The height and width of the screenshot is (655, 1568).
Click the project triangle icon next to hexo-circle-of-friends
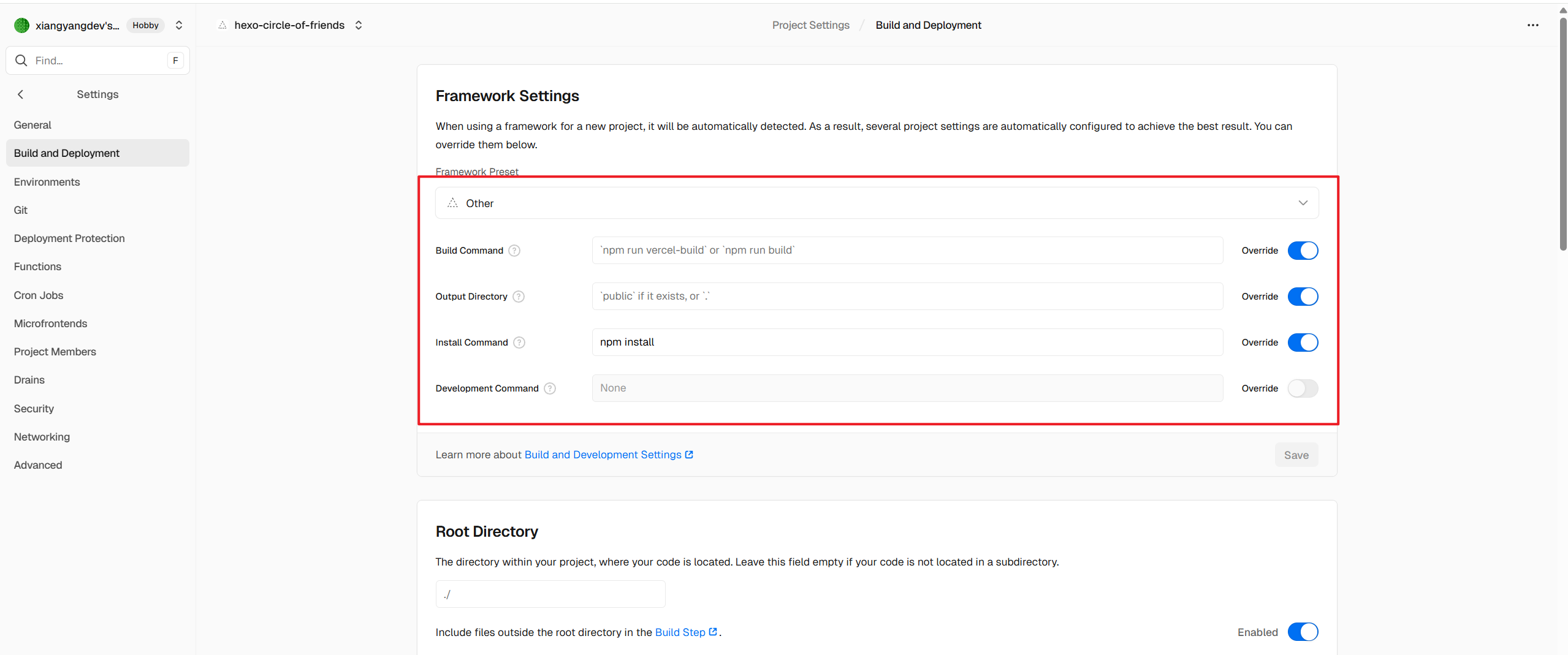point(223,25)
